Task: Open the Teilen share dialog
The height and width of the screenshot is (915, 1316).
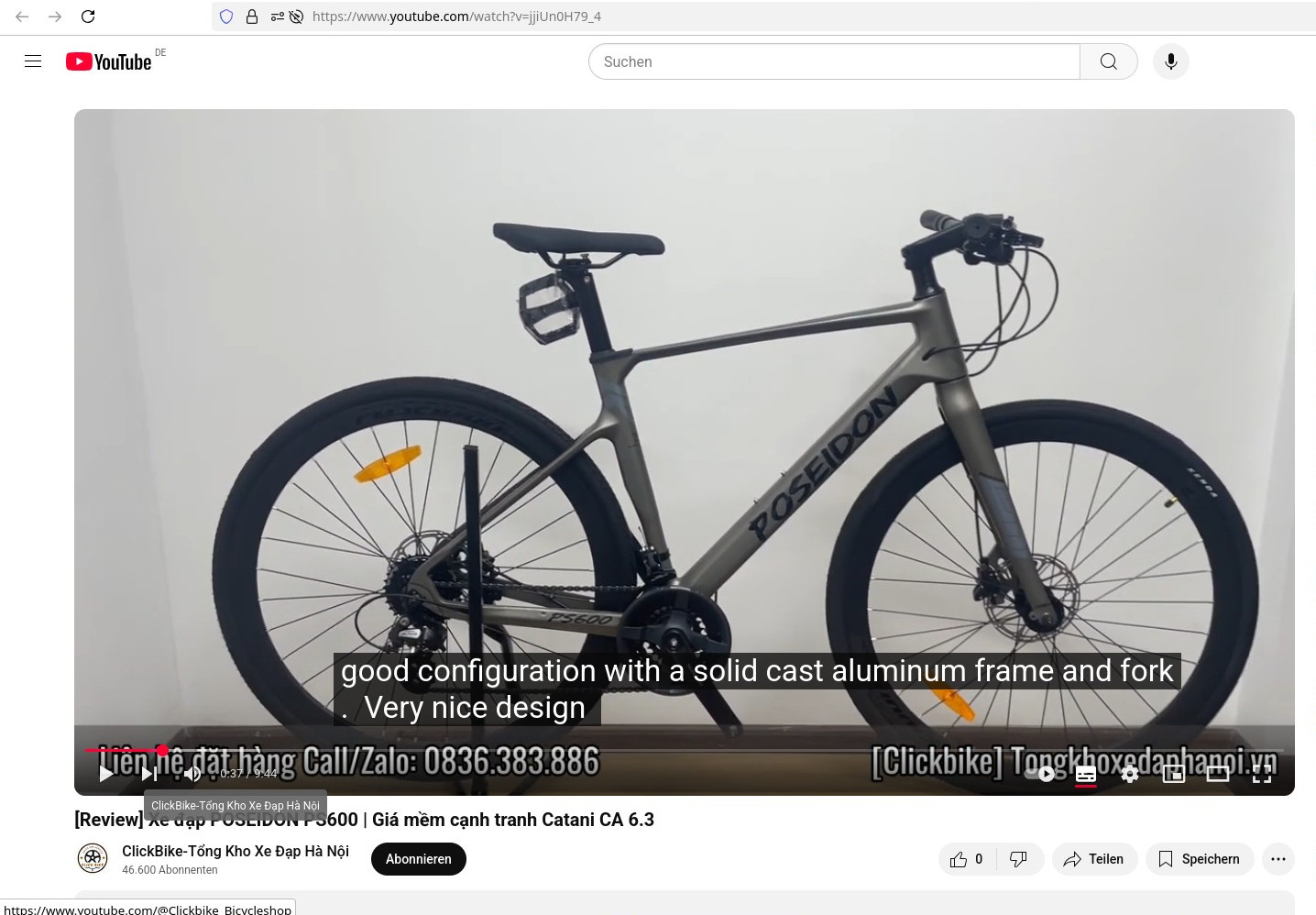Action: click(1094, 859)
